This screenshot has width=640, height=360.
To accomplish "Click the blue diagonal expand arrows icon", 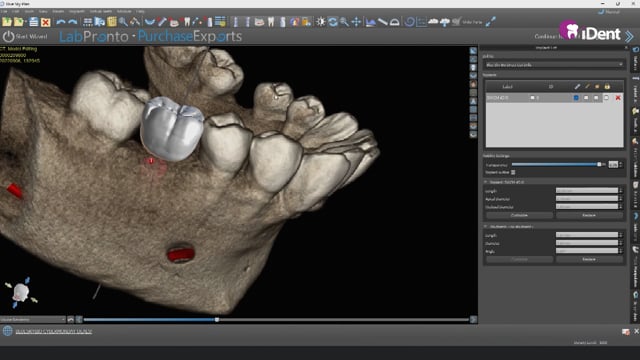I will pyautogui.click(x=491, y=22).
